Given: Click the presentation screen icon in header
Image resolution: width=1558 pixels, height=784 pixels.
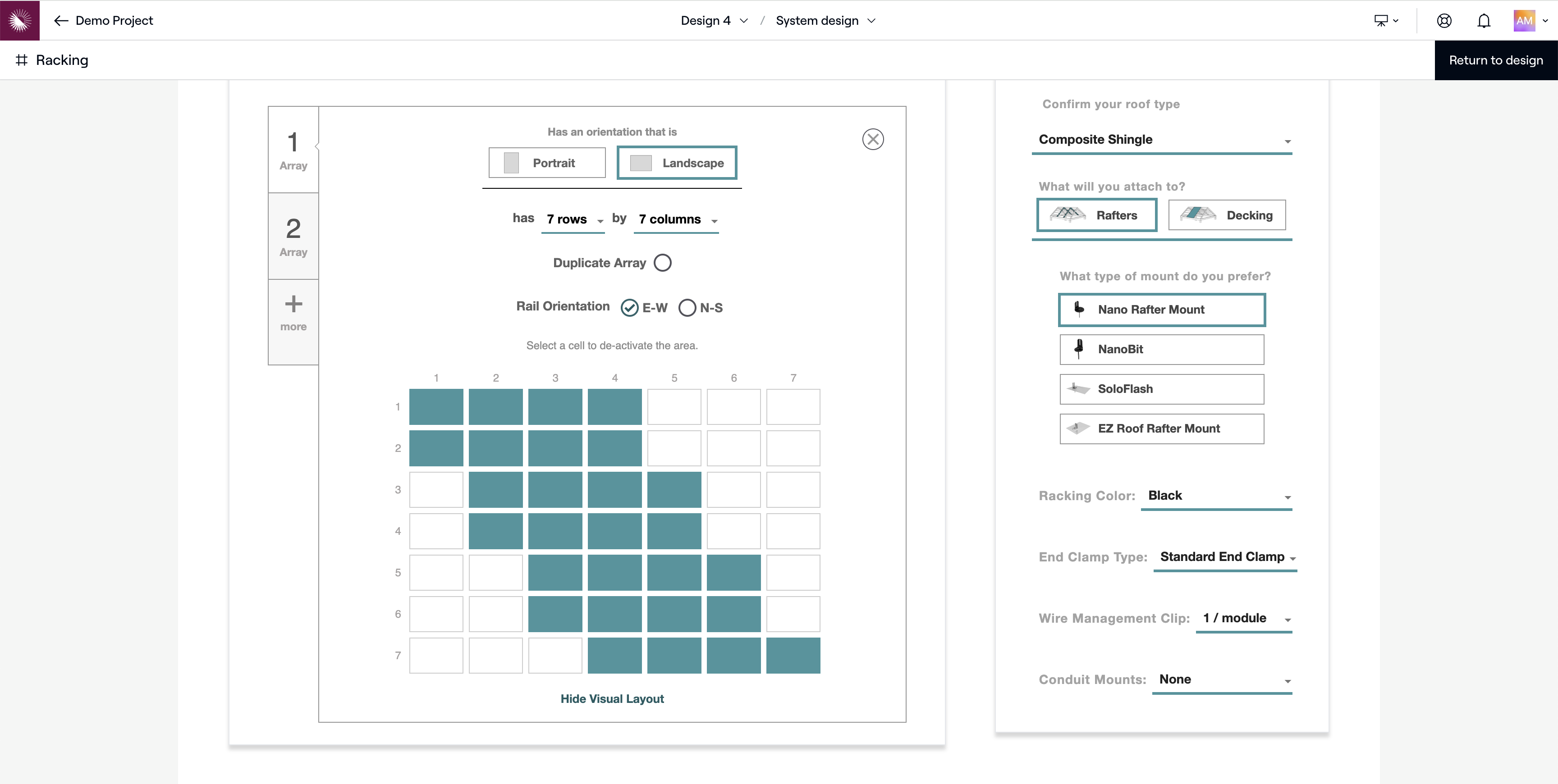Looking at the screenshot, I should (x=1381, y=21).
